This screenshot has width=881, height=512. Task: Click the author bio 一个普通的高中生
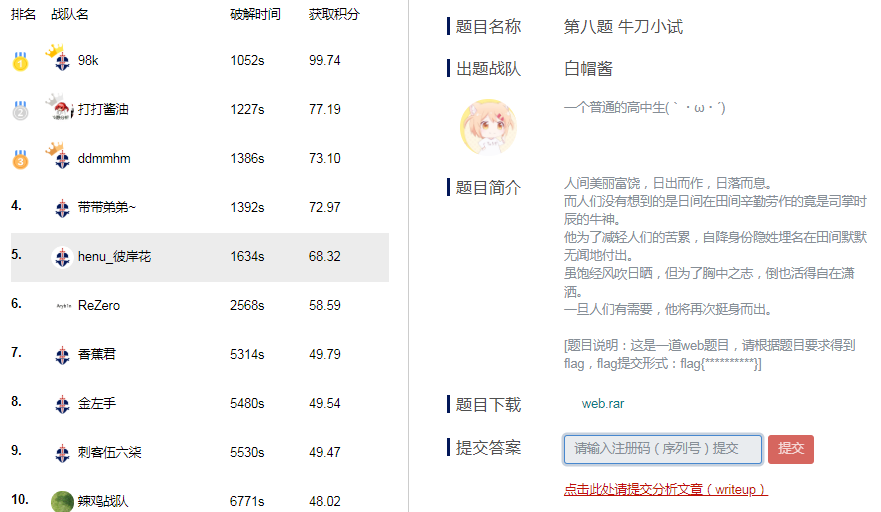point(644,107)
